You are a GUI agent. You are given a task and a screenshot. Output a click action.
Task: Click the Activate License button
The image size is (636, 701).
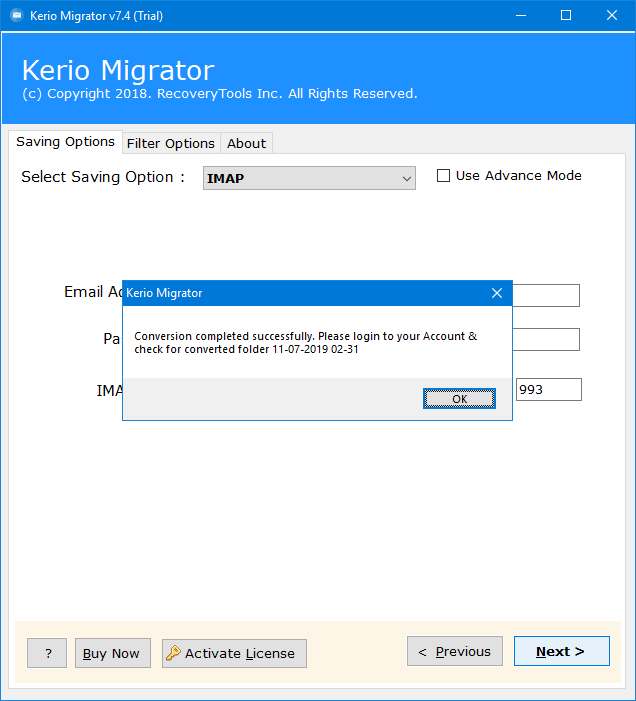[x=234, y=653]
